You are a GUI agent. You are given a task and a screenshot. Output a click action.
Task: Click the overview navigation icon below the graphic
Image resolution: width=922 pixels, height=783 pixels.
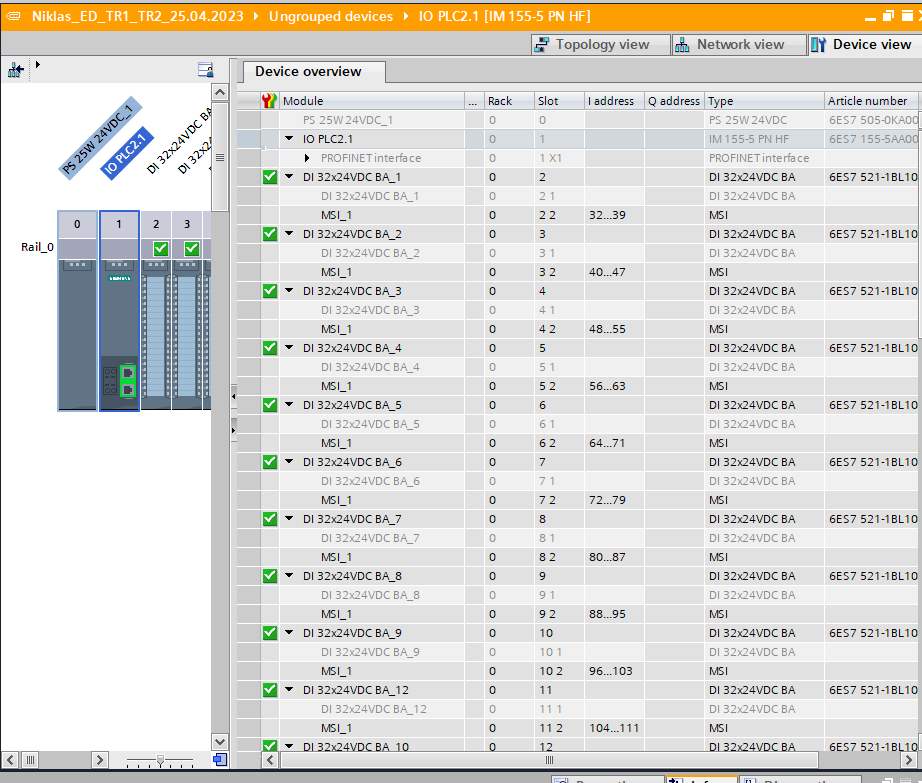click(220, 759)
